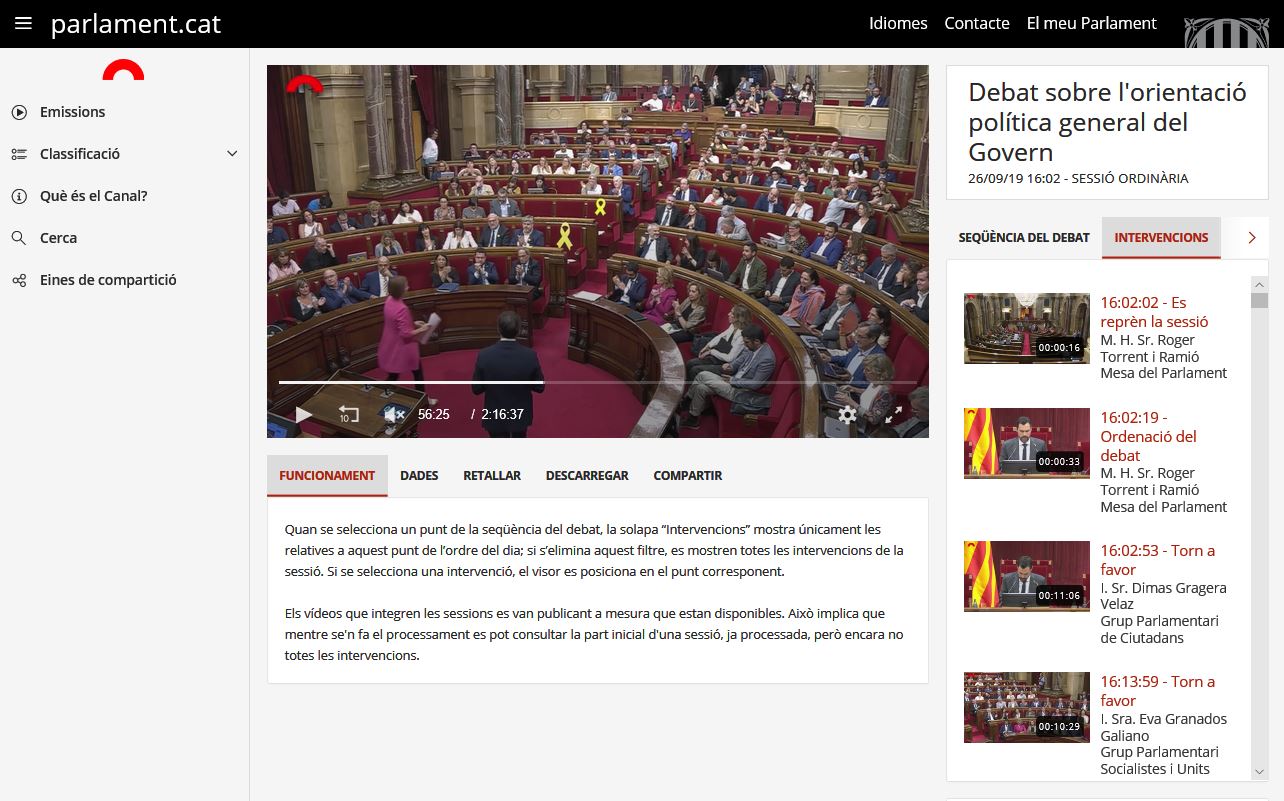Click the Emissions sidebar icon
The image size is (1284, 801).
pos(19,112)
